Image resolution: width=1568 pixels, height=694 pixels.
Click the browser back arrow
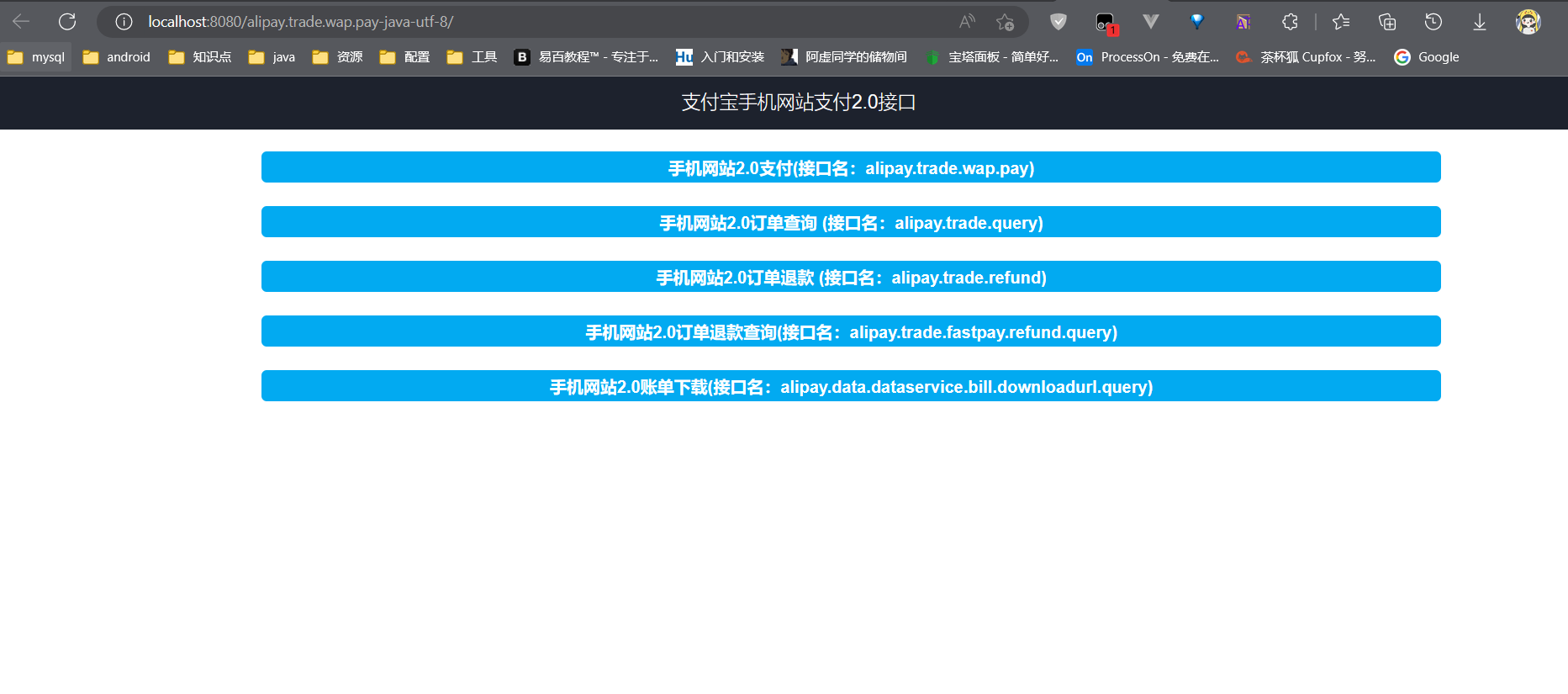[21, 22]
